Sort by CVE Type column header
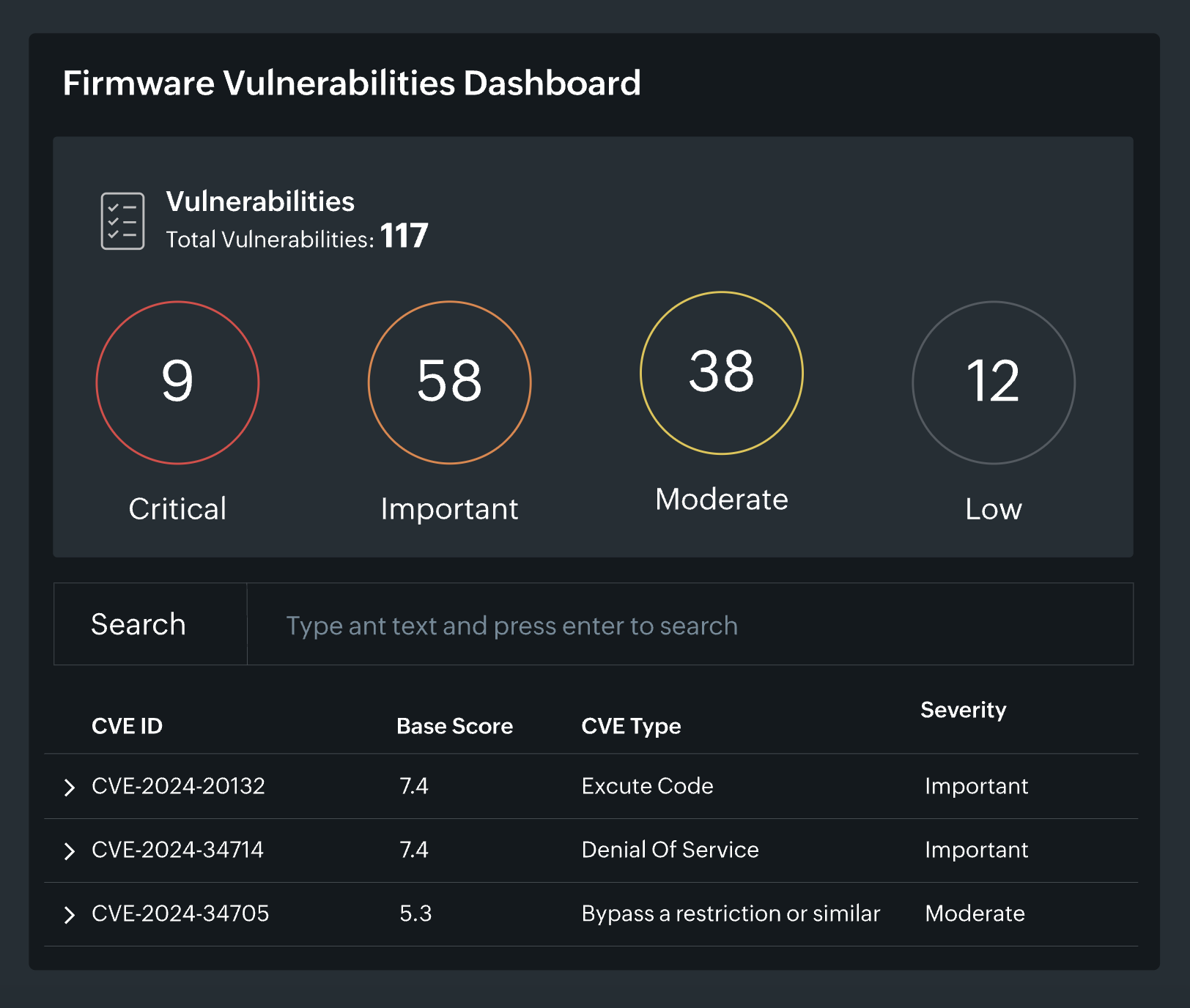 [x=631, y=726]
